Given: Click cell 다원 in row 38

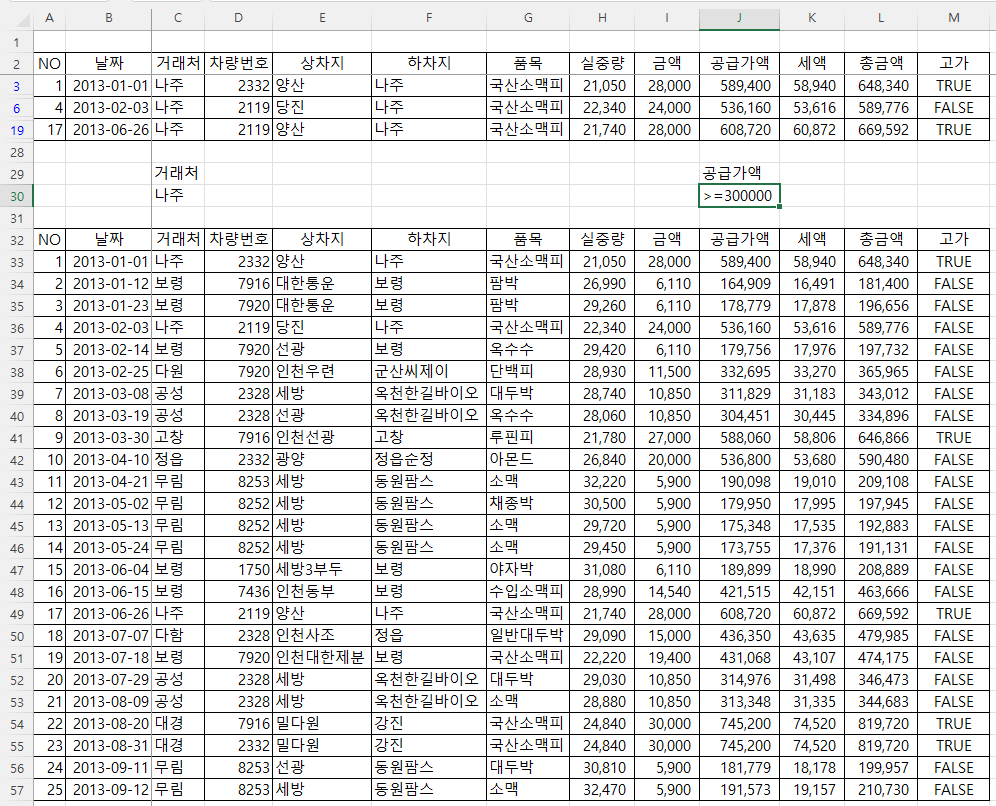Looking at the screenshot, I should coord(178,372).
